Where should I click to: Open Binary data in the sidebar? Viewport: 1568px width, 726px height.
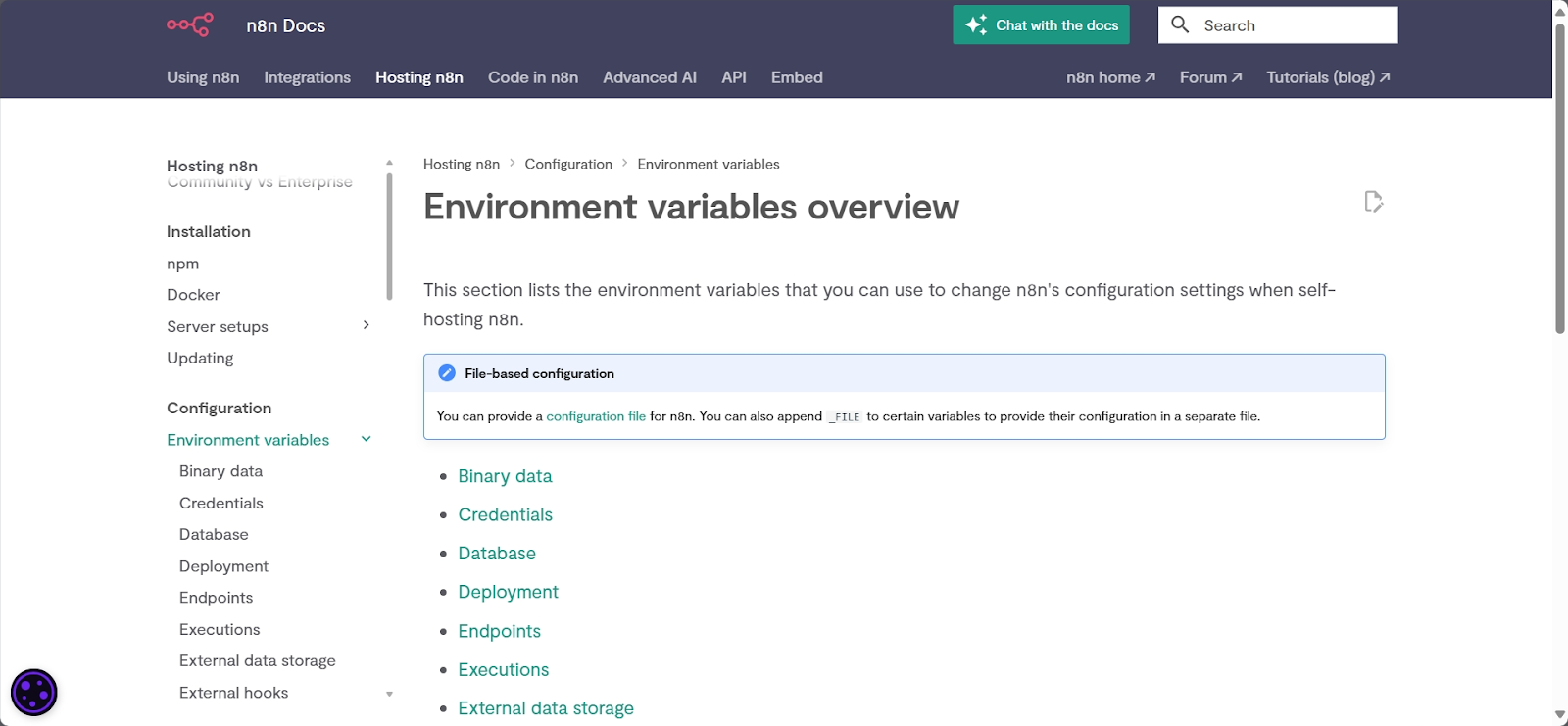(x=220, y=471)
